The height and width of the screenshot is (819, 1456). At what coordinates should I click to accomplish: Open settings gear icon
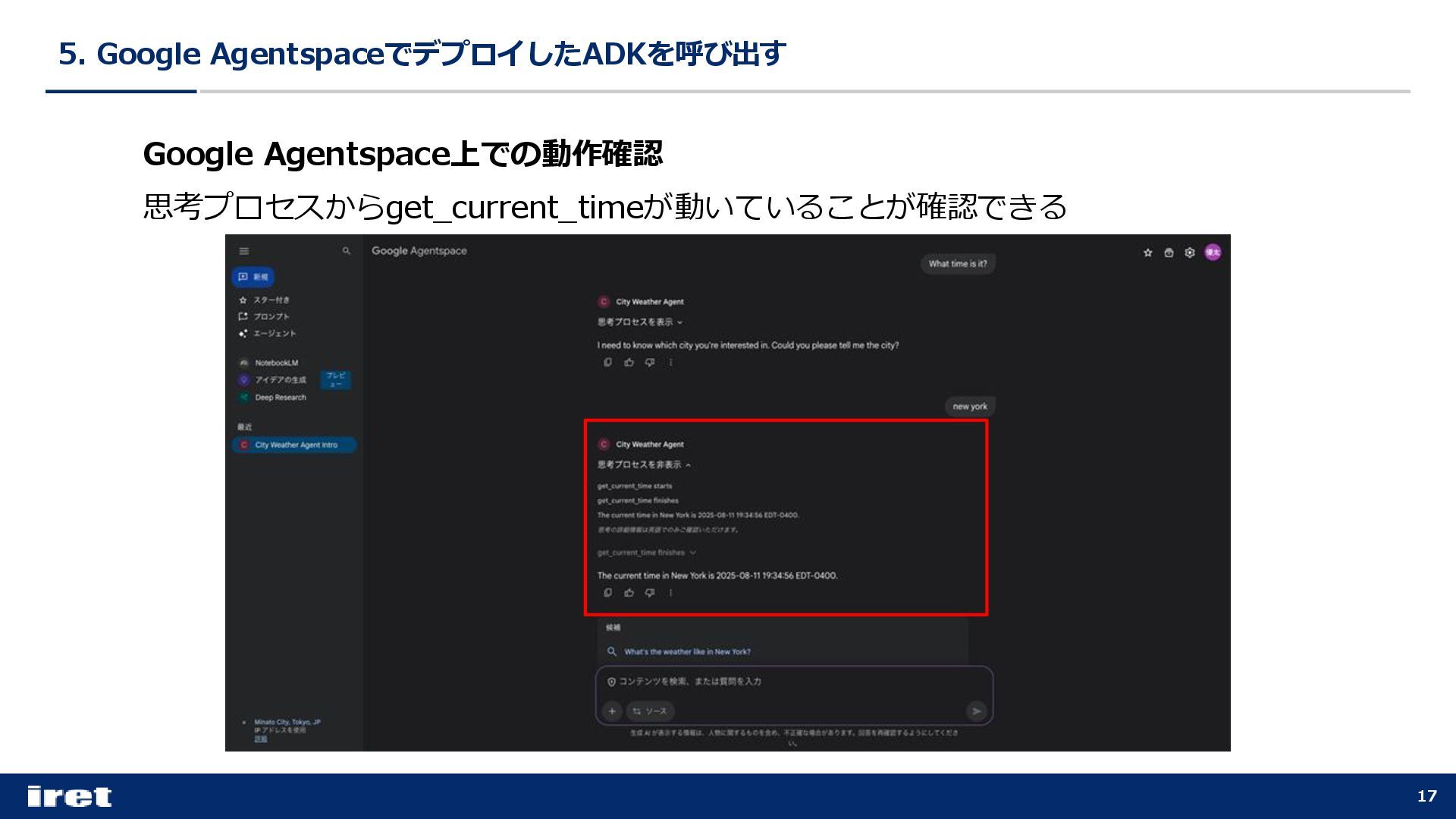(x=1190, y=253)
